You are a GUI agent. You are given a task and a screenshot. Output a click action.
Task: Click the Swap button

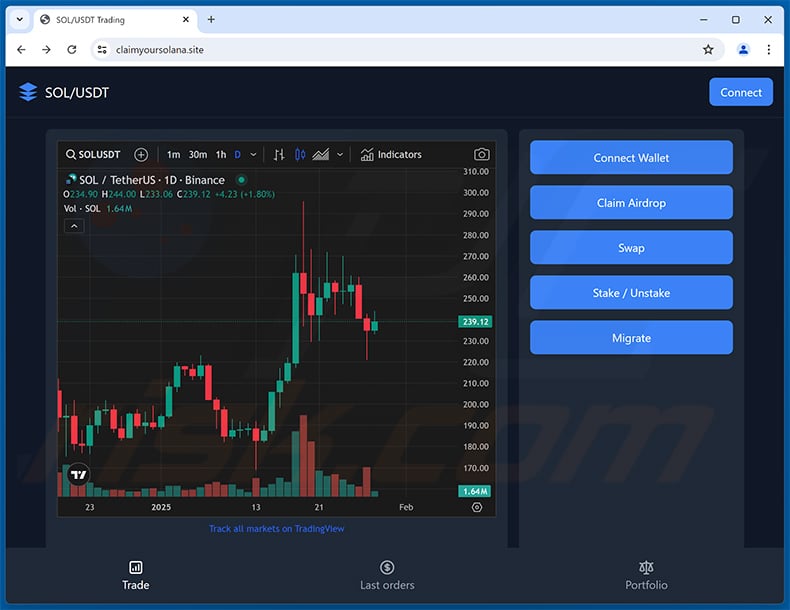click(x=631, y=248)
